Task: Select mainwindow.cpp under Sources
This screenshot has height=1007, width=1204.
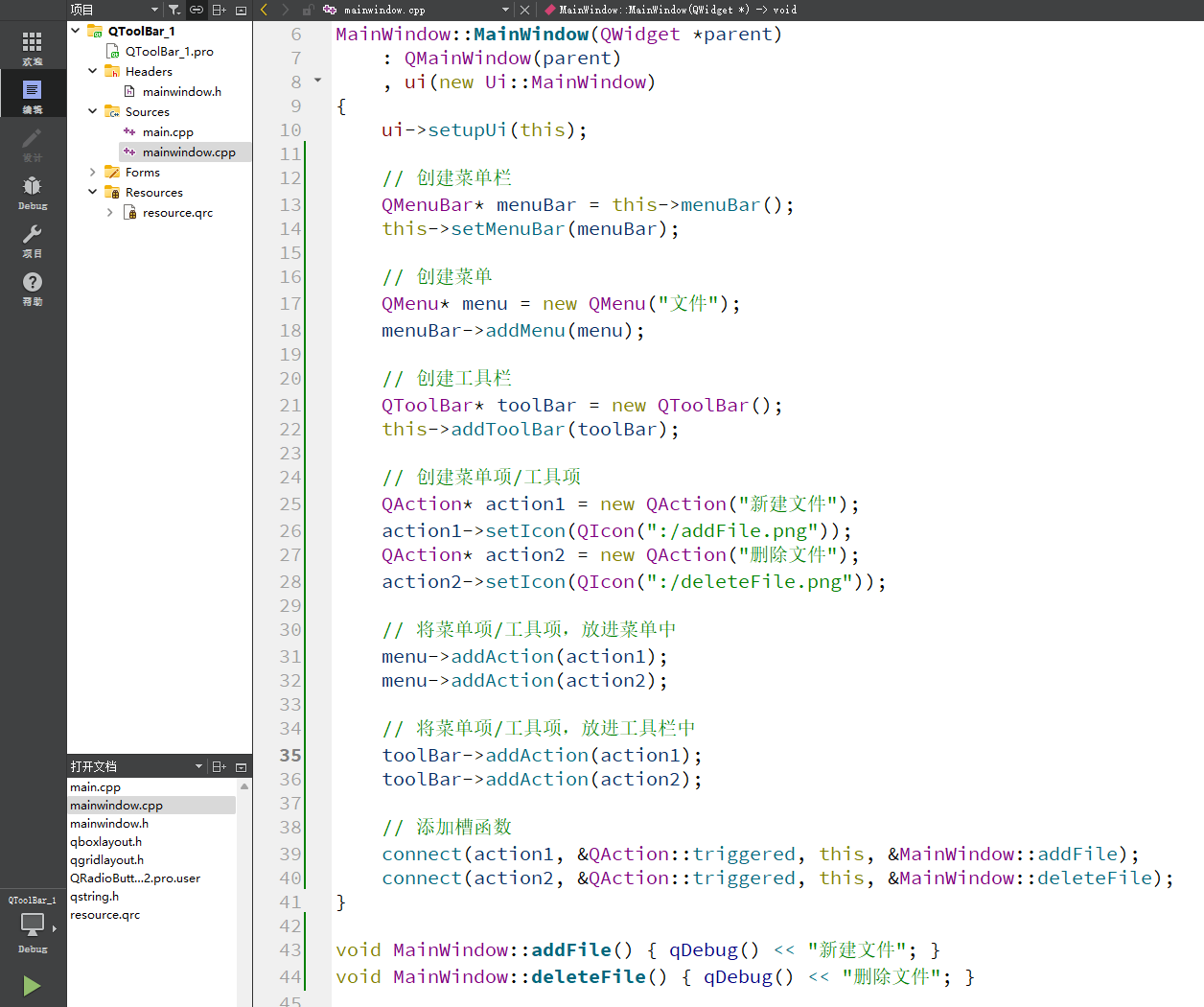Action: (189, 152)
